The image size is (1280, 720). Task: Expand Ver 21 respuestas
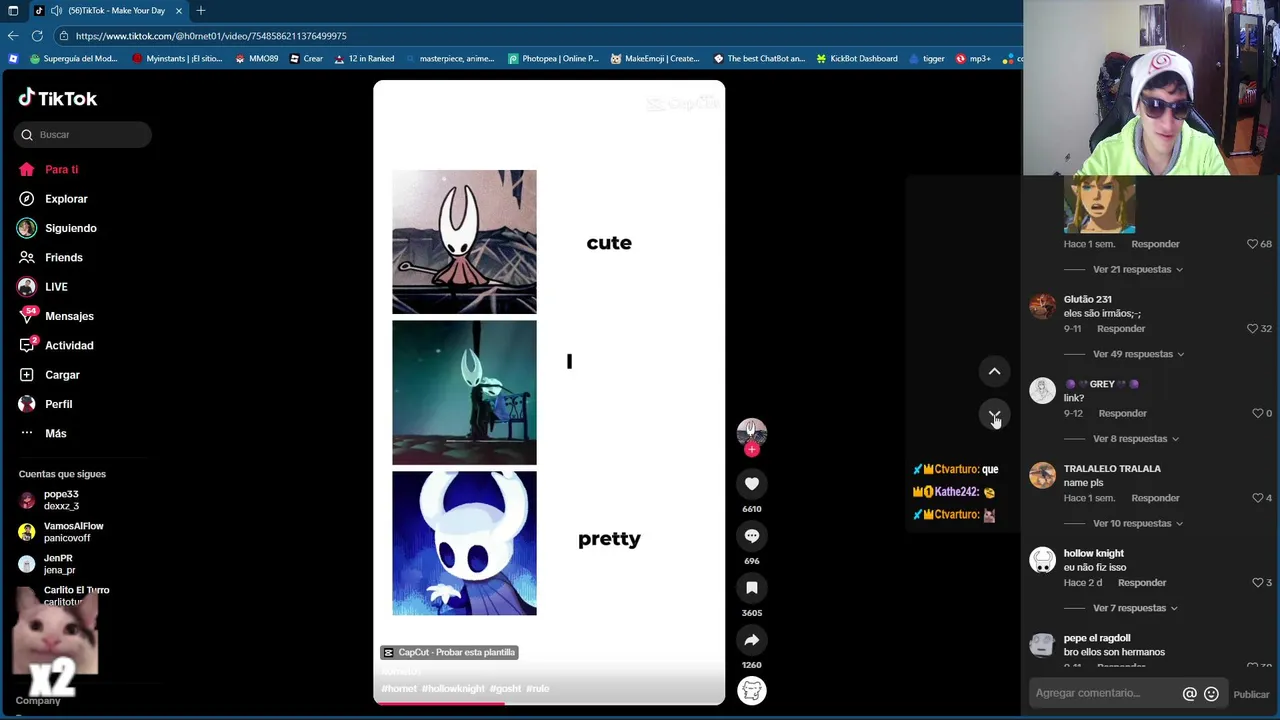tap(1138, 269)
